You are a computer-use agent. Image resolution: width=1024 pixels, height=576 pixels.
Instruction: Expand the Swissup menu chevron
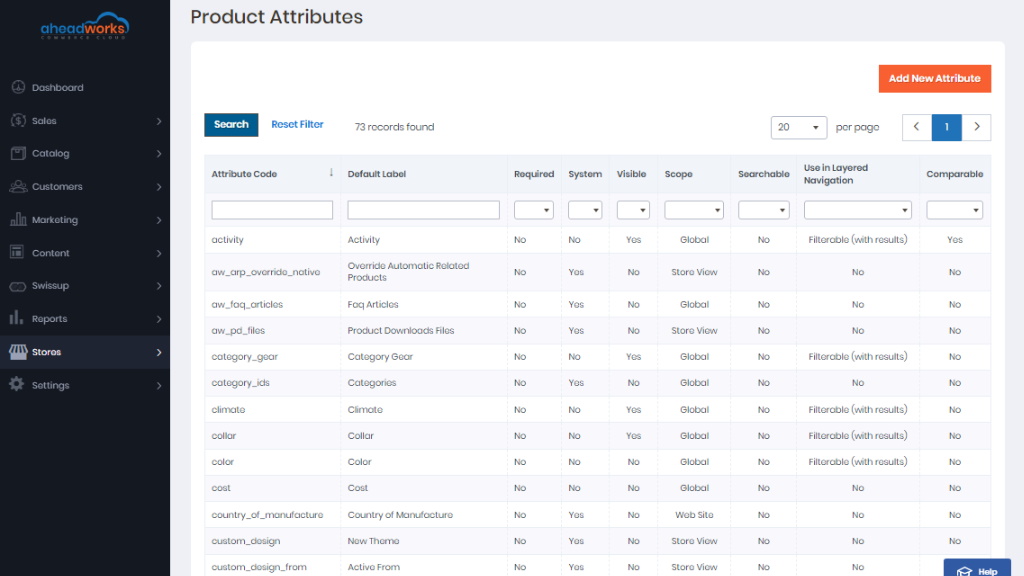coord(159,286)
